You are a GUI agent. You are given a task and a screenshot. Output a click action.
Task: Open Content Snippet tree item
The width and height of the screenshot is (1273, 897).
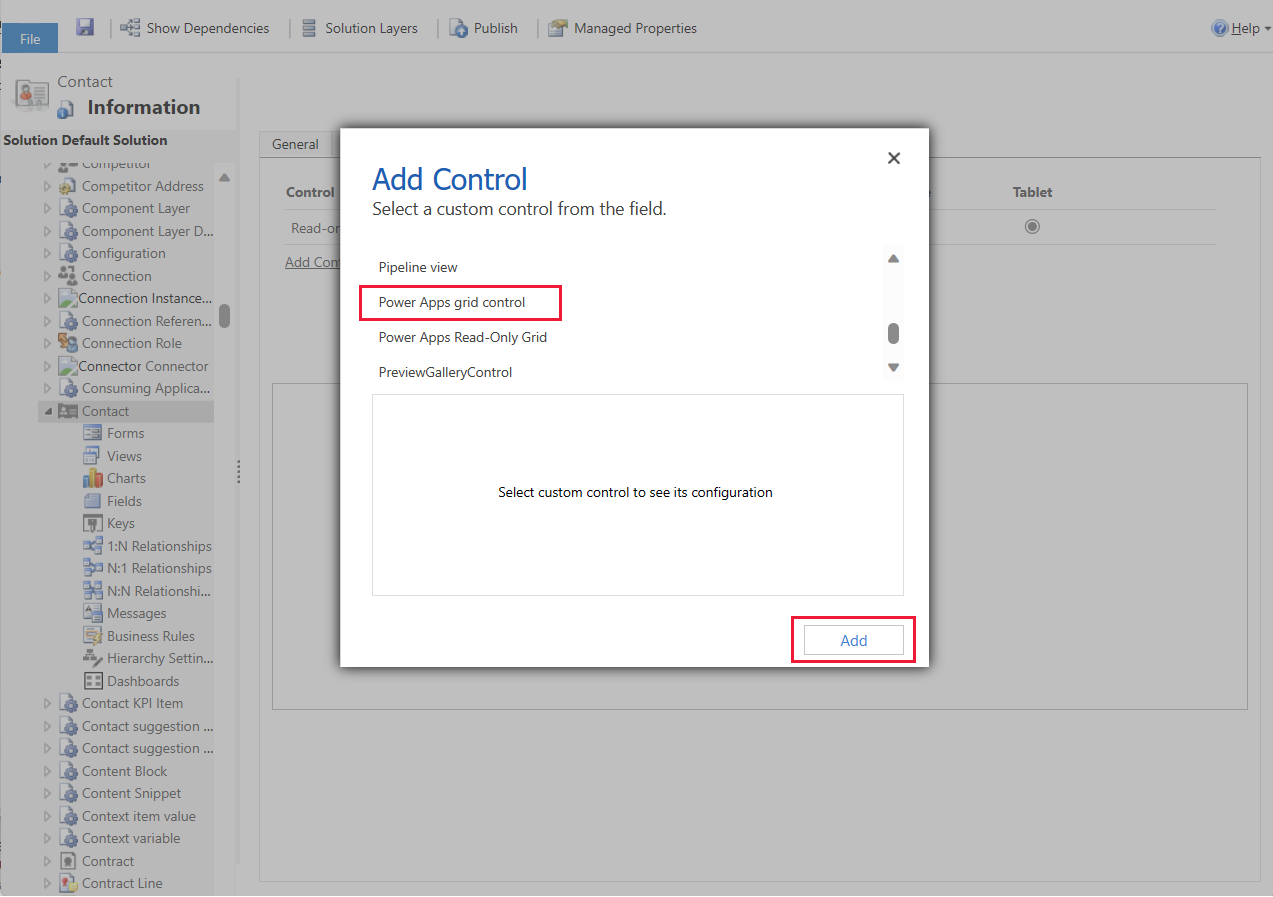coord(131,793)
